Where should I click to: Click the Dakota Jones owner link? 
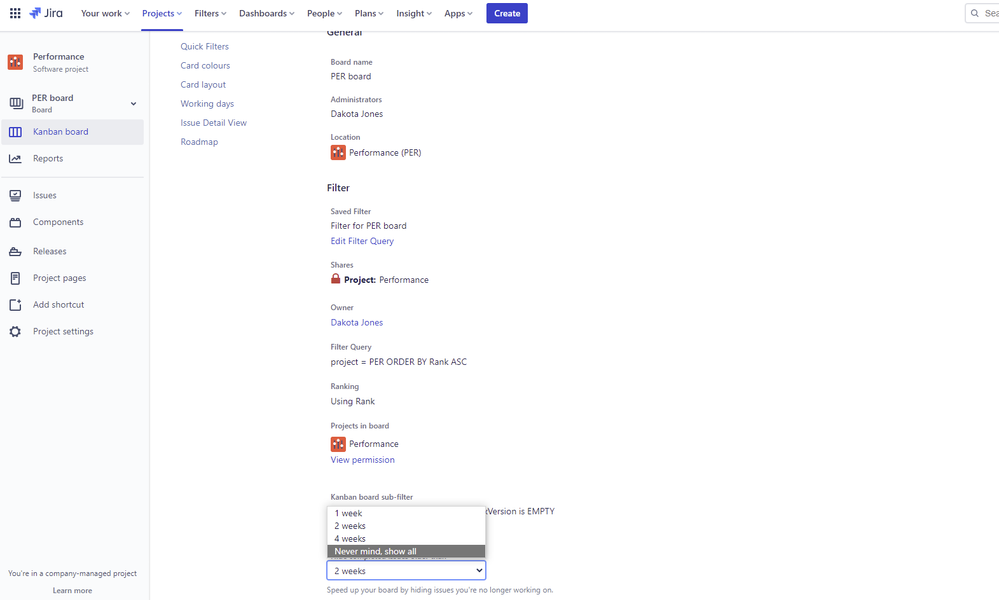click(357, 322)
